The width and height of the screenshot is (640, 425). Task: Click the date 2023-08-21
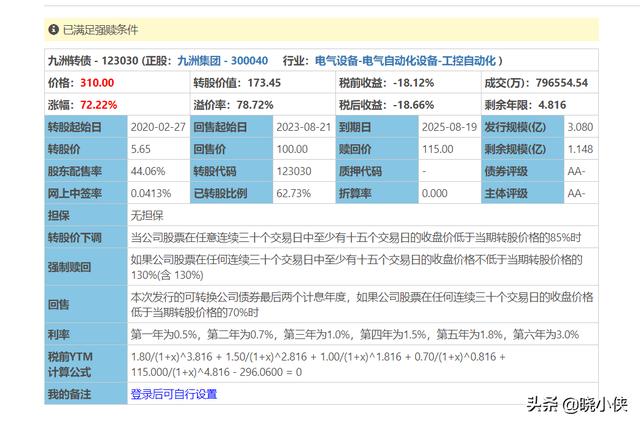point(304,127)
